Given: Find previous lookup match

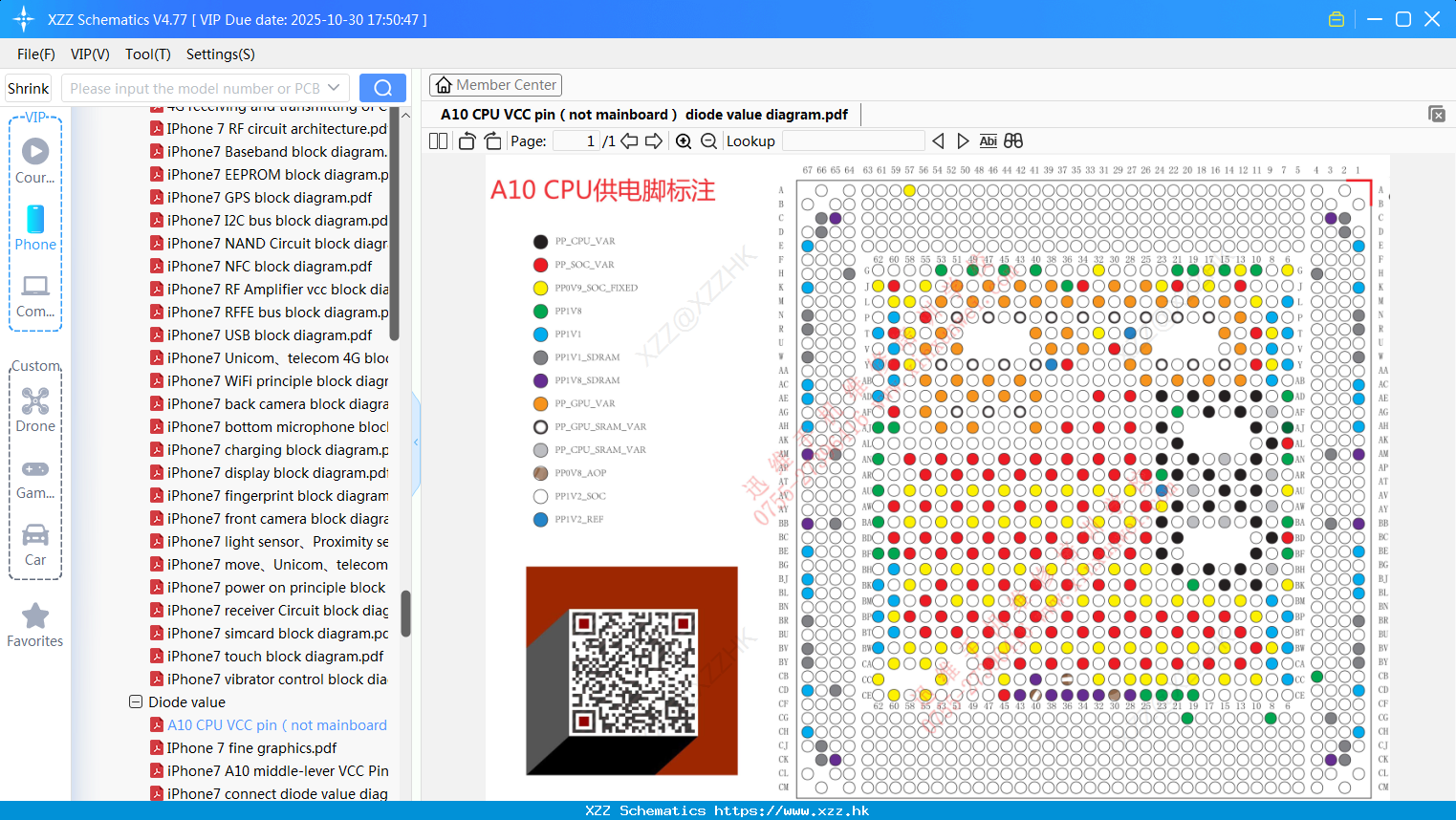Looking at the screenshot, I should point(938,141).
